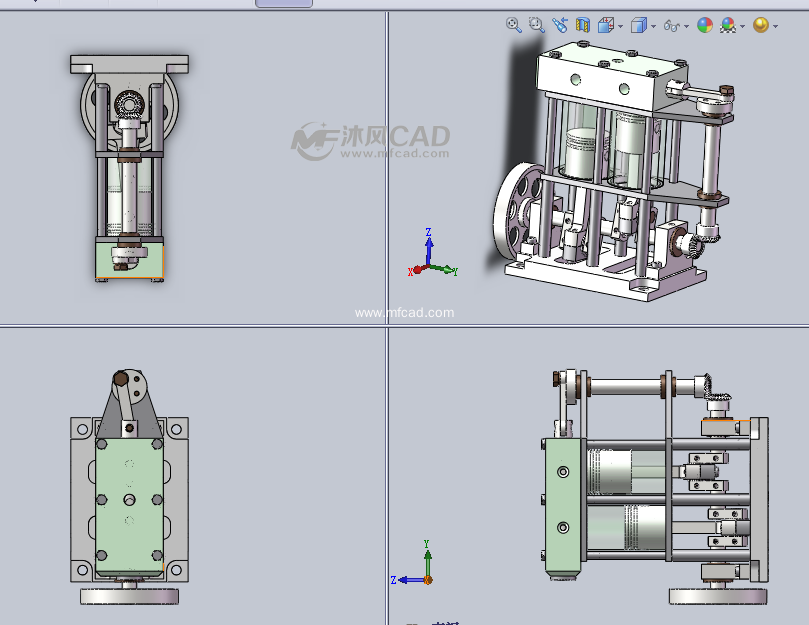Click the Apply Scene icon
This screenshot has height=625, width=809.
[728, 25]
